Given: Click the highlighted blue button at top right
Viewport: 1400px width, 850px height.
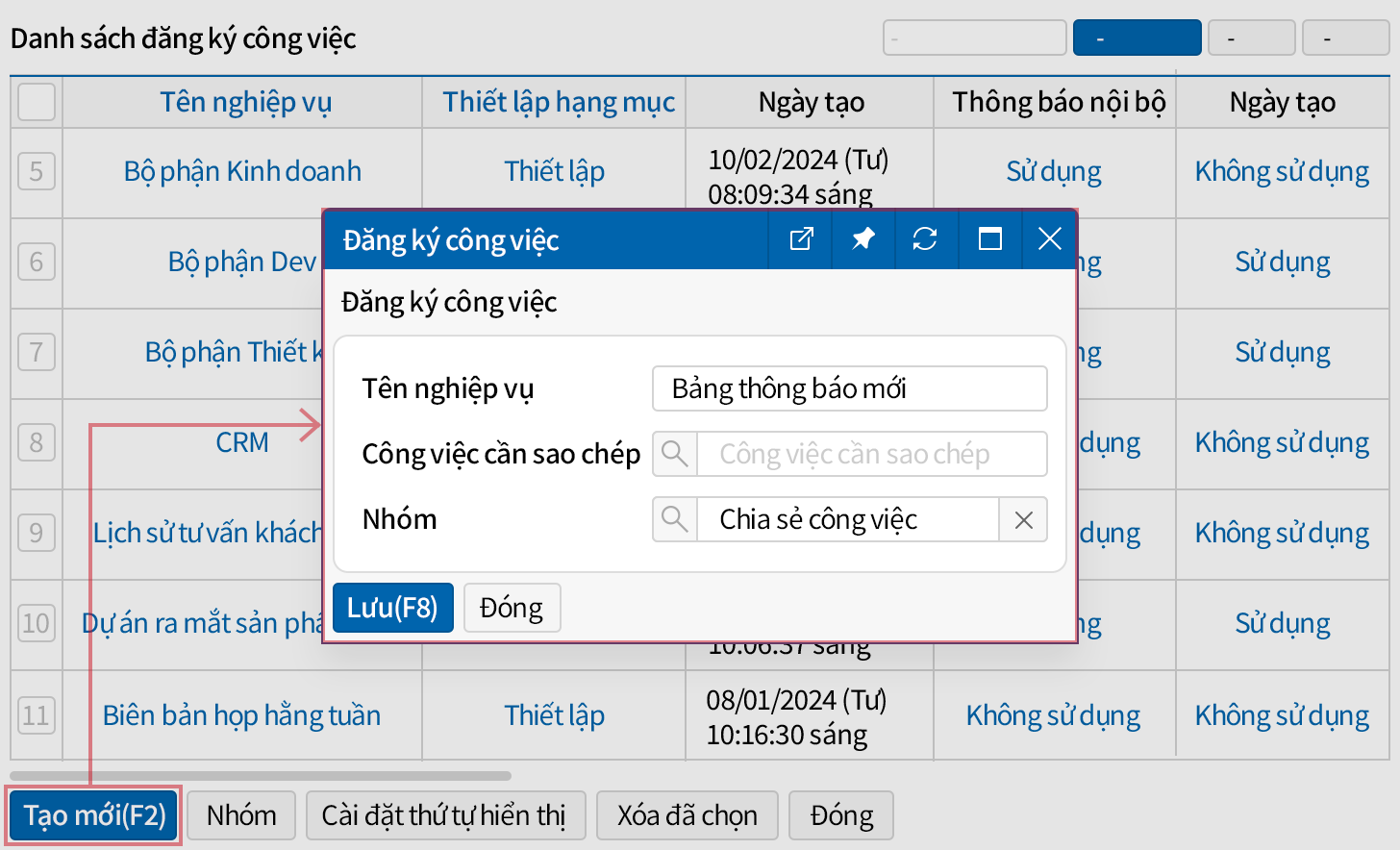Looking at the screenshot, I should coord(1137,38).
